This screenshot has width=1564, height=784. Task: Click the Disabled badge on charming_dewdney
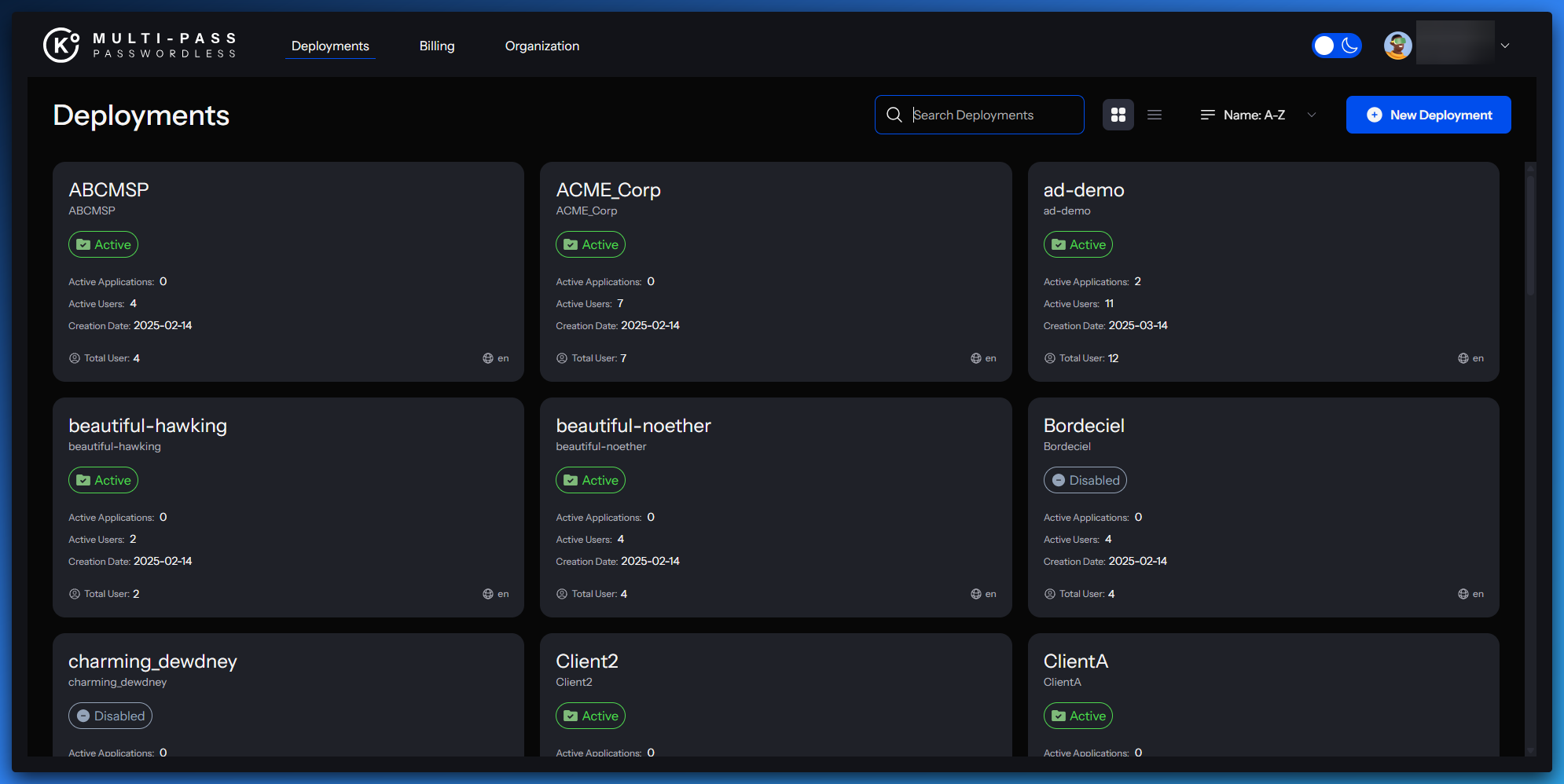click(x=110, y=716)
